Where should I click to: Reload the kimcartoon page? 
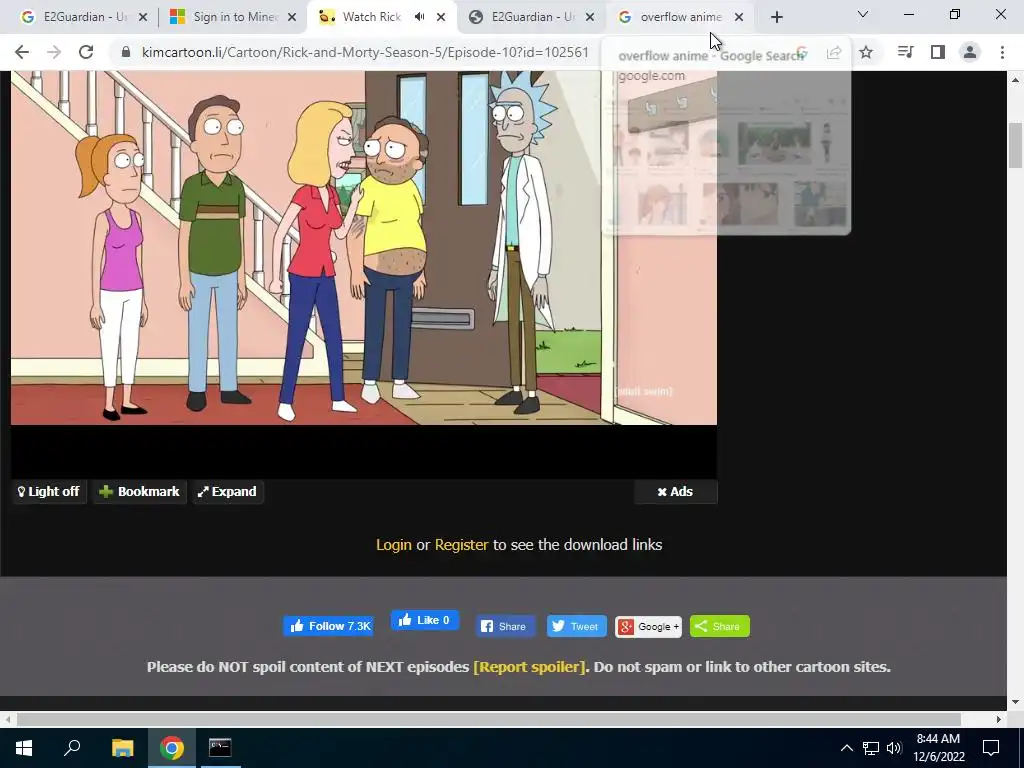coord(86,52)
